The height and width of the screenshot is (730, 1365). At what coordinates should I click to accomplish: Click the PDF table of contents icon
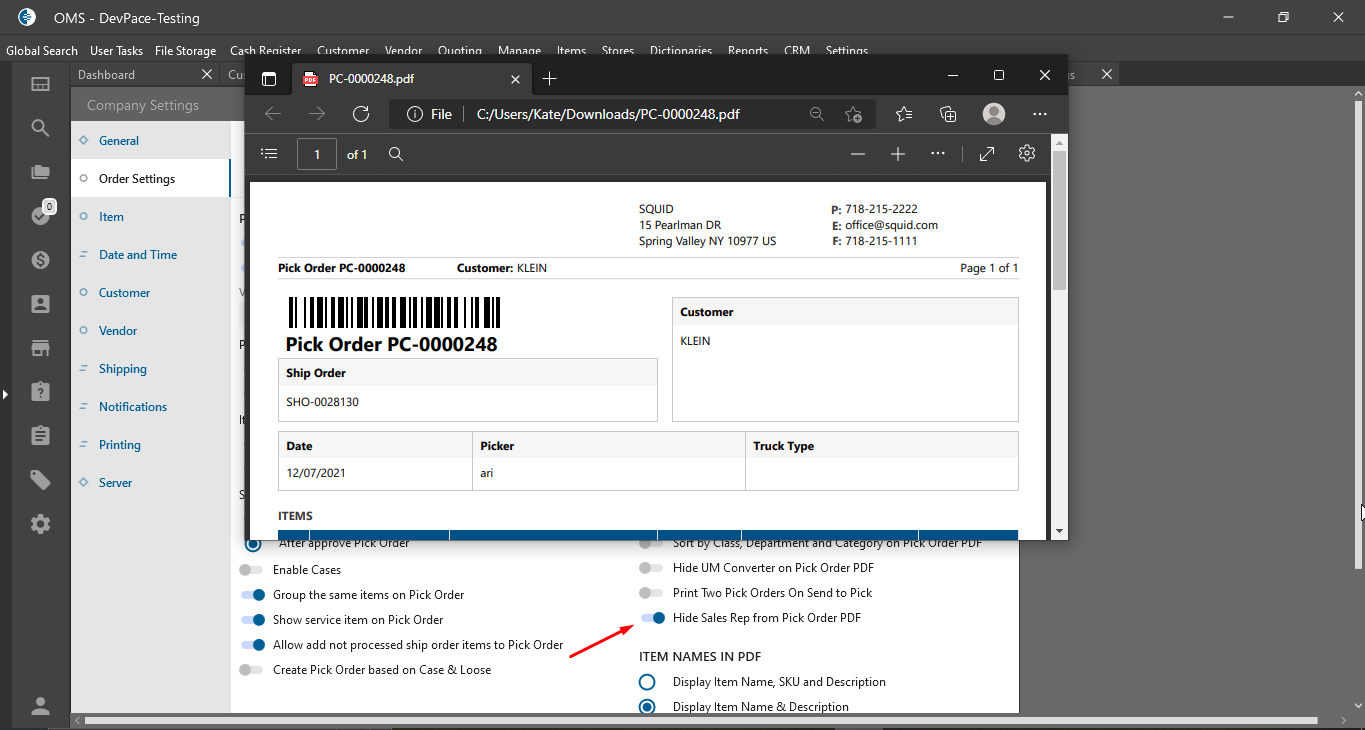(x=269, y=154)
